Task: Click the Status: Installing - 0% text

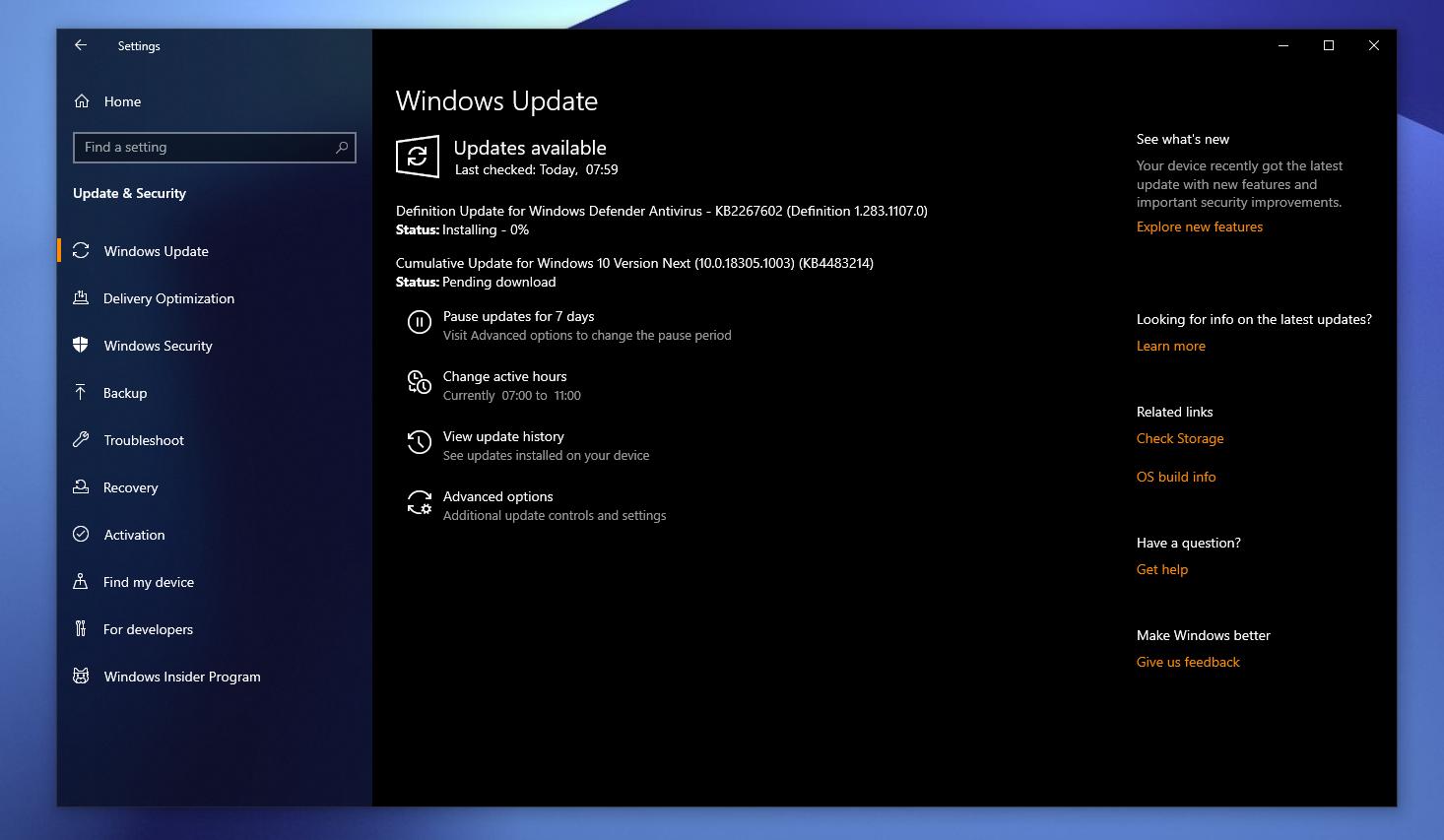Action: 462,229
